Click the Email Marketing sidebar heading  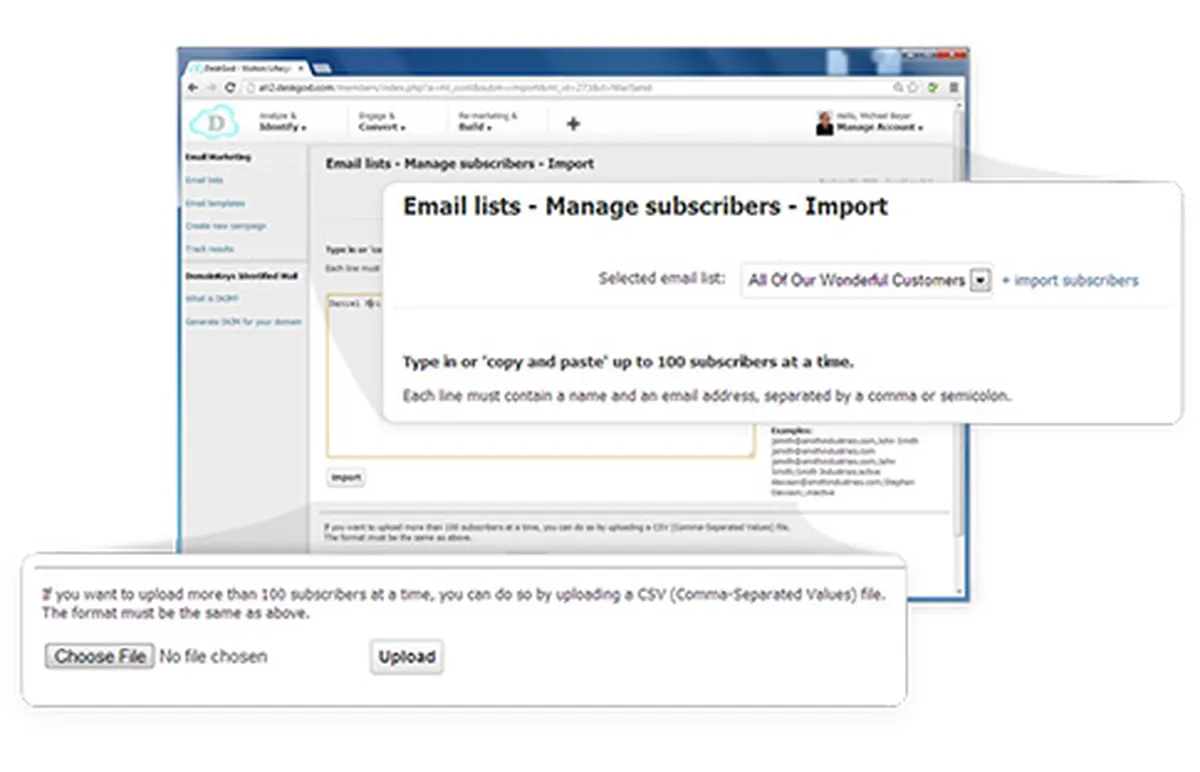pos(218,158)
